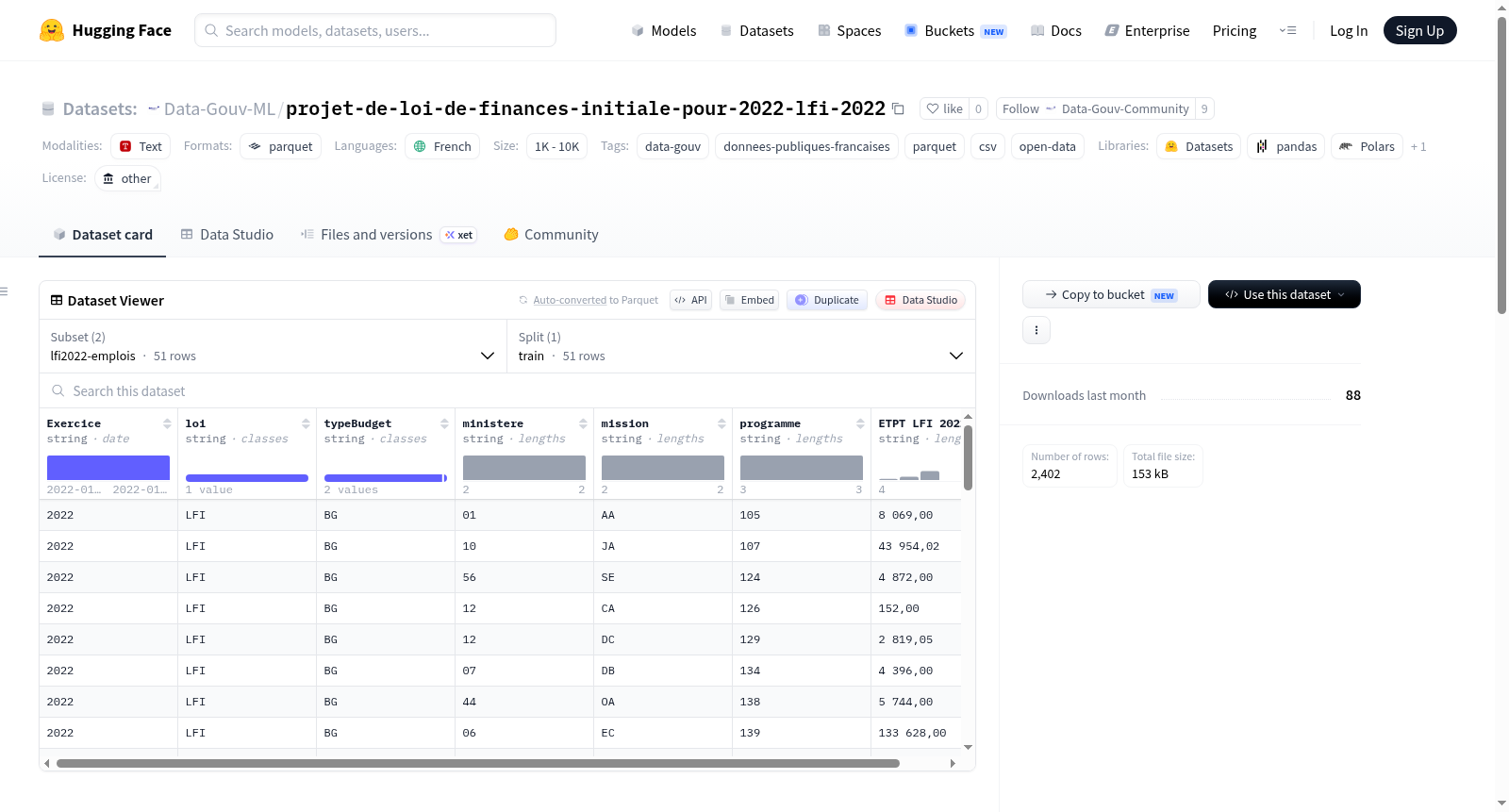
Task: Select the cell with programme 139
Action: coord(802,733)
